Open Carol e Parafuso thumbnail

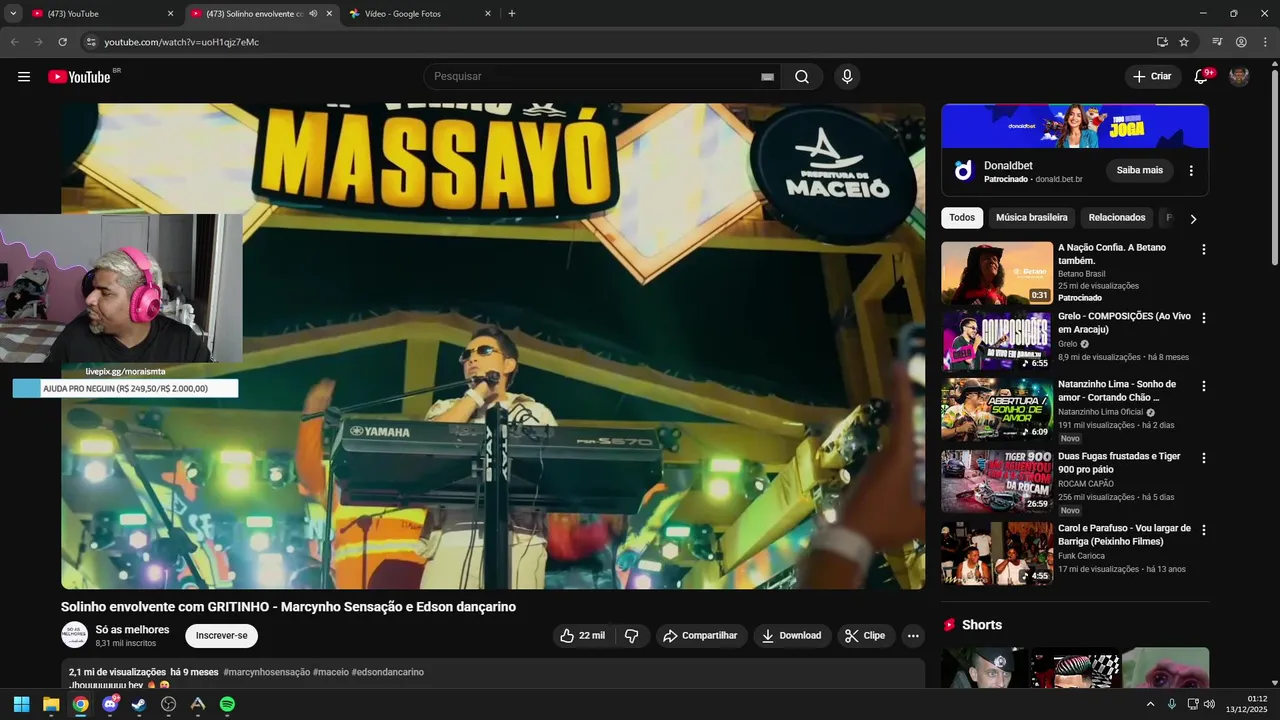[997, 553]
